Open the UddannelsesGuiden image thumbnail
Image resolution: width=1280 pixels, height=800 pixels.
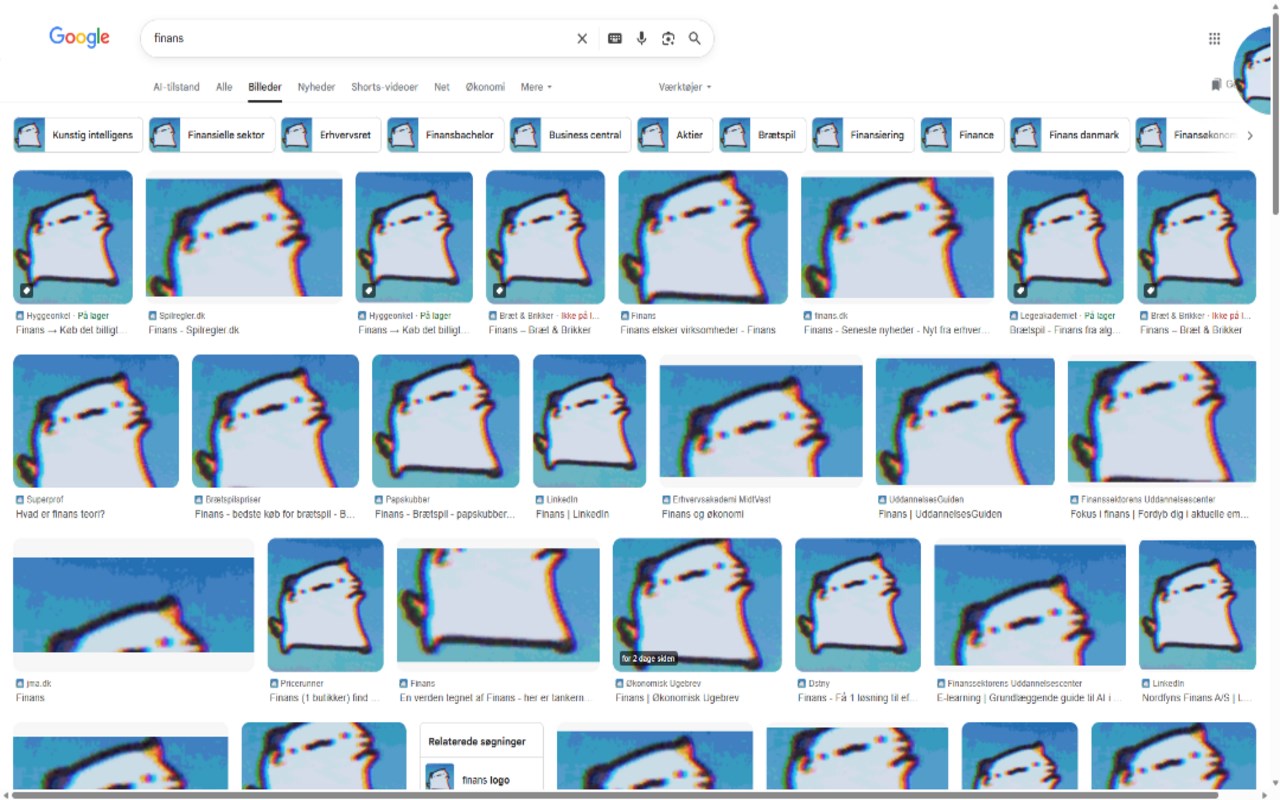click(965, 421)
